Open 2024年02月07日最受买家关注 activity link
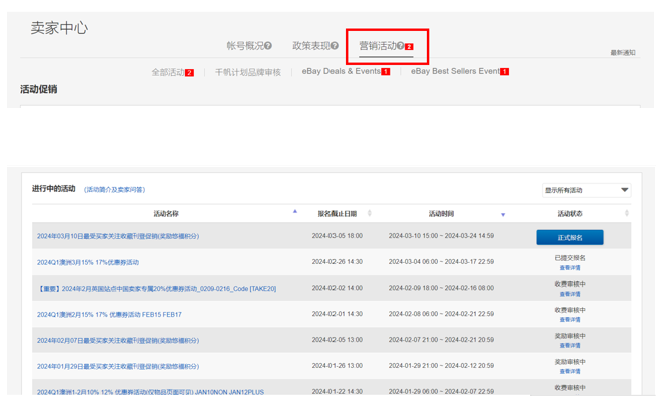The width and height of the screenshot is (656, 398). tap(118, 341)
